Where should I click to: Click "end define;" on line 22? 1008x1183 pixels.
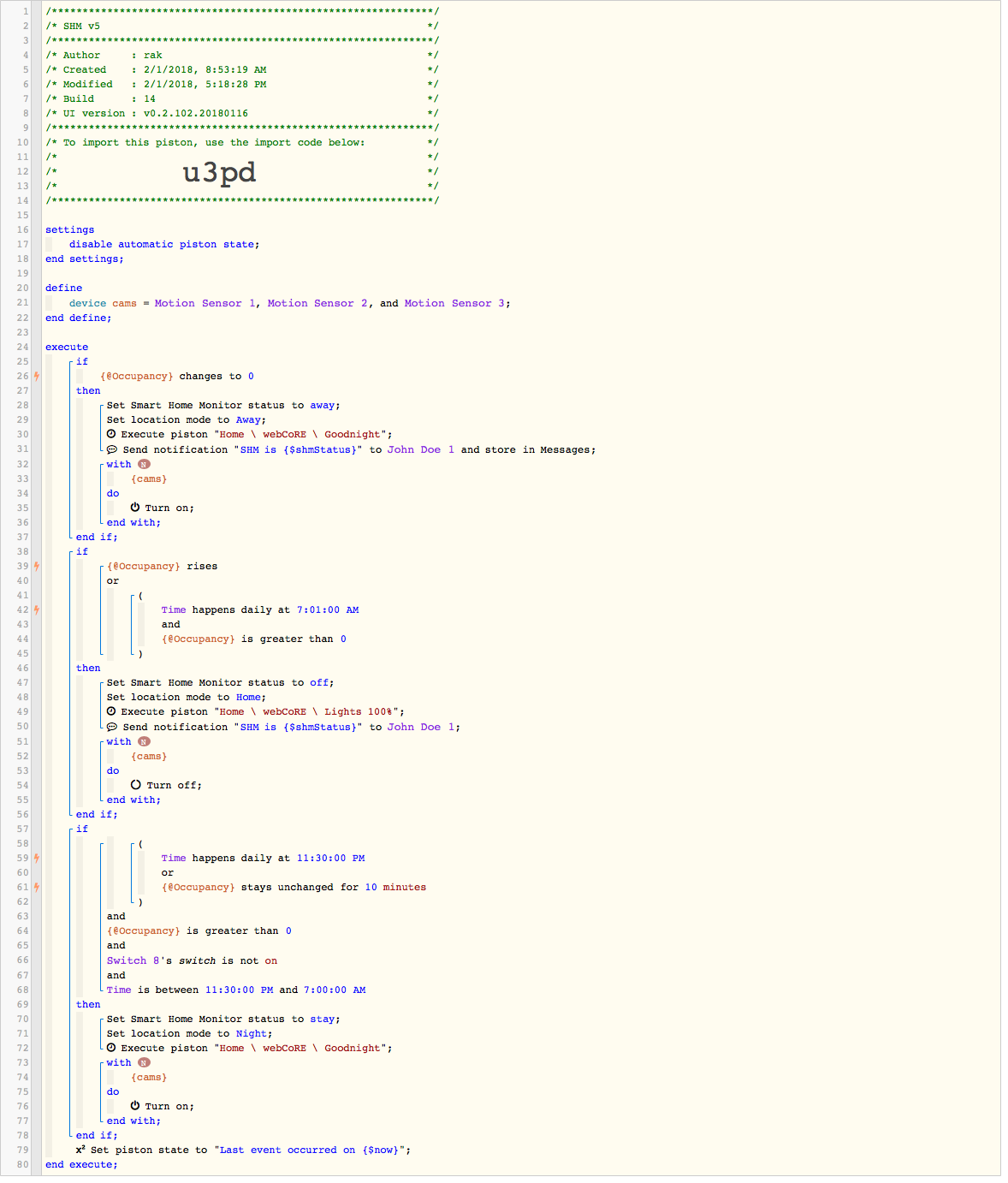click(79, 318)
